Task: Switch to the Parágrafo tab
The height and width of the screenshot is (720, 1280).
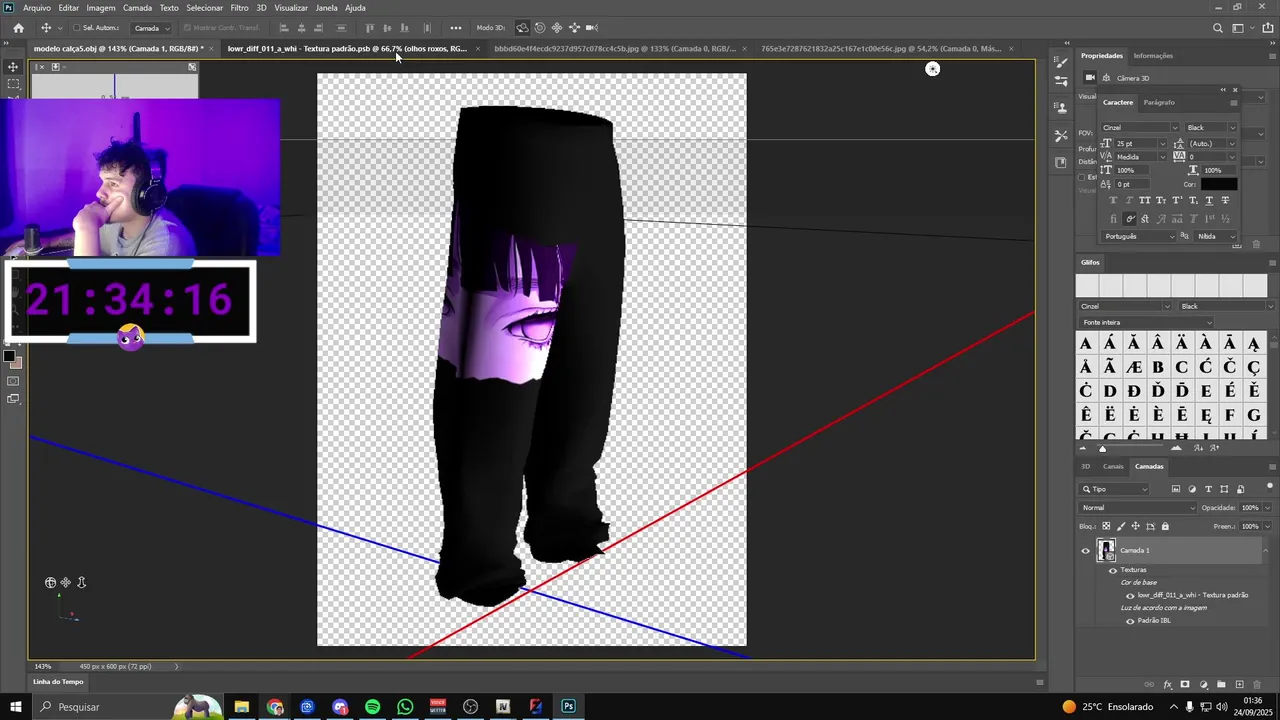Action: pos(1159,102)
